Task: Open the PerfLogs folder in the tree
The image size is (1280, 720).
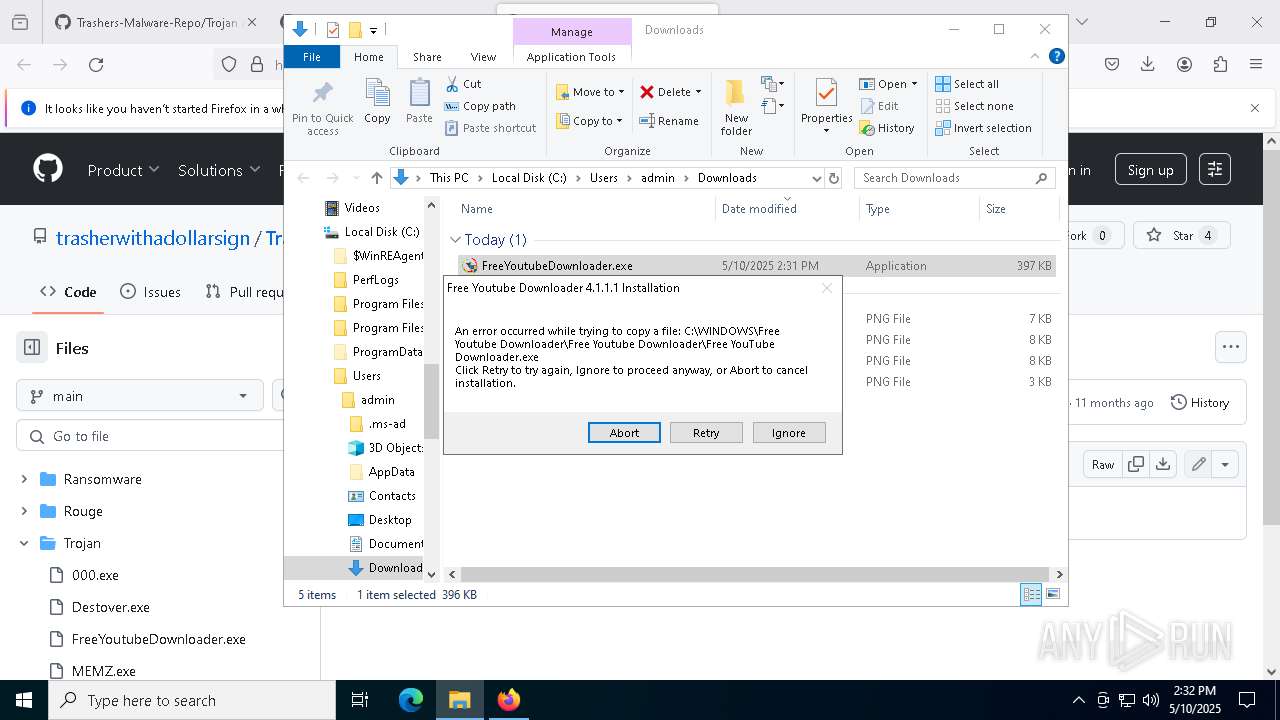Action: coord(375,280)
